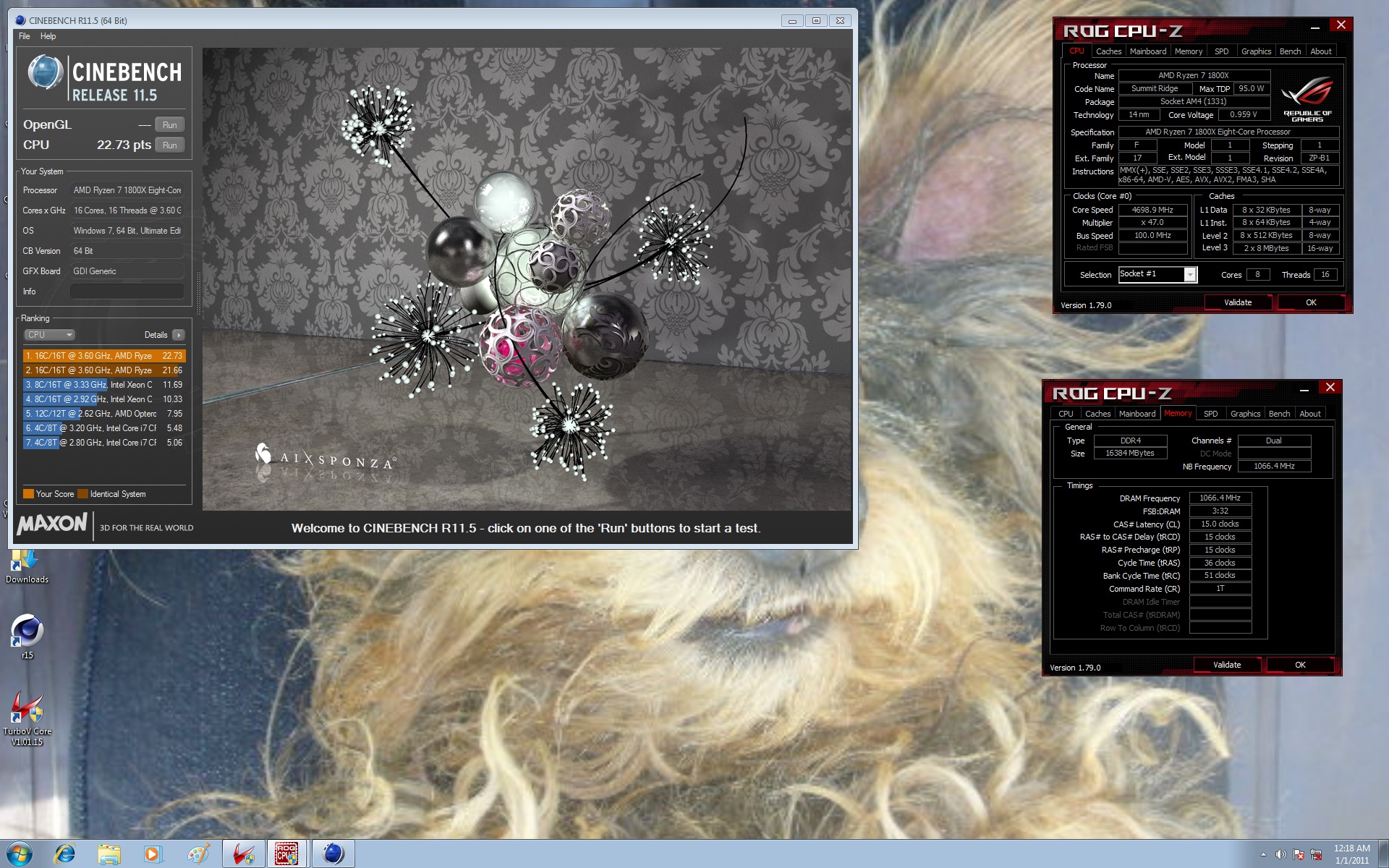Switch to About tab in upper CPU-Z
This screenshot has height=868, width=1389.
[1321, 51]
